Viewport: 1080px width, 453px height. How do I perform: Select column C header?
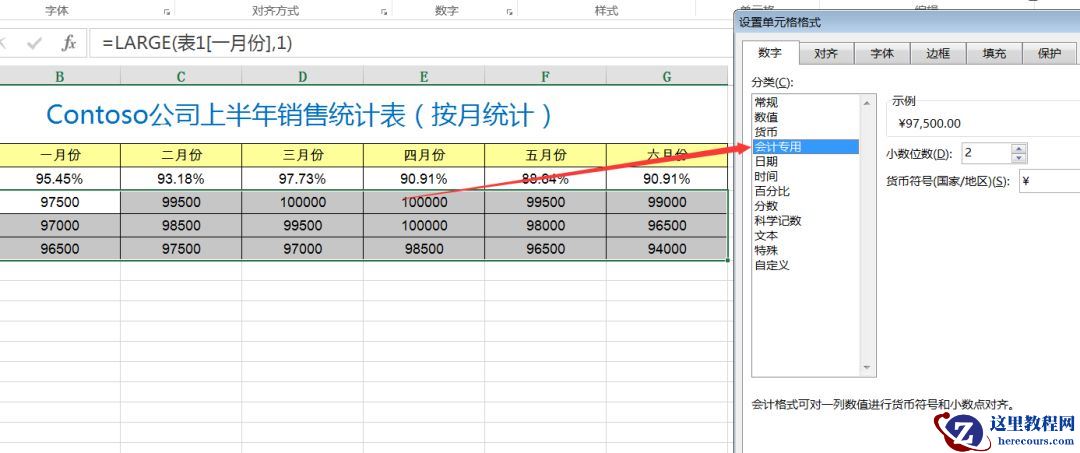tap(181, 76)
